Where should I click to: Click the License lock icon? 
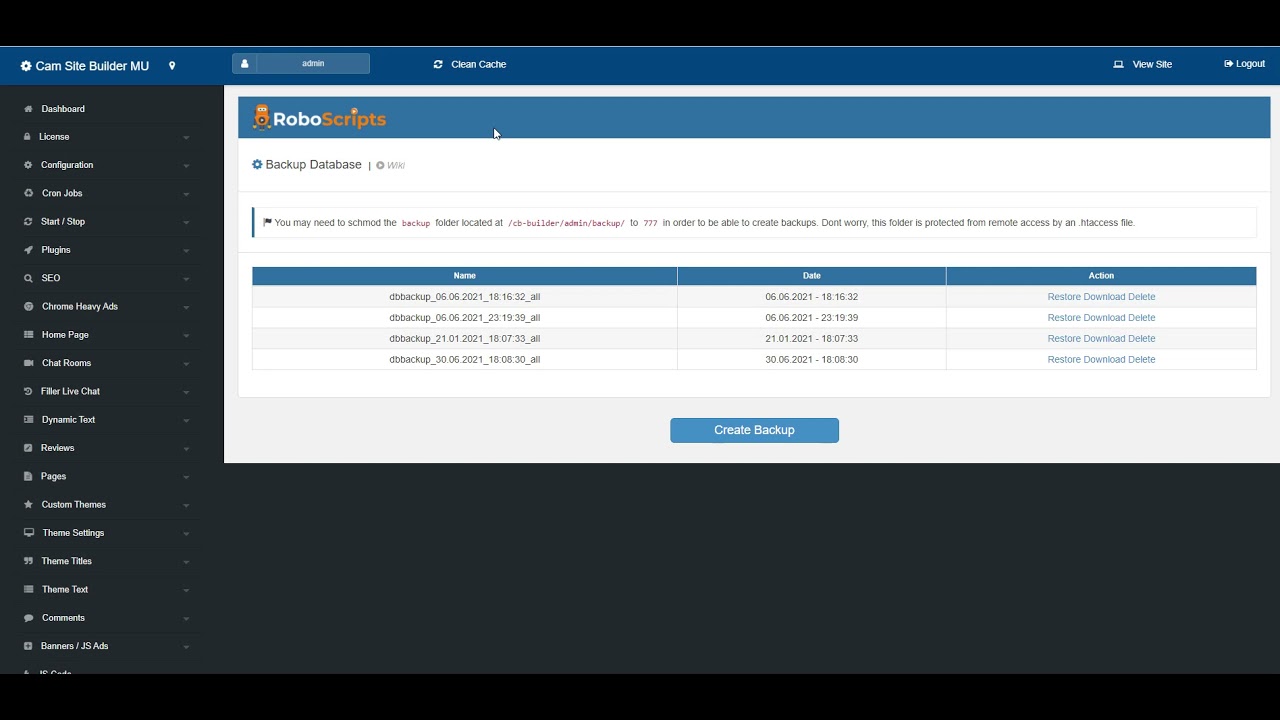(x=27, y=137)
